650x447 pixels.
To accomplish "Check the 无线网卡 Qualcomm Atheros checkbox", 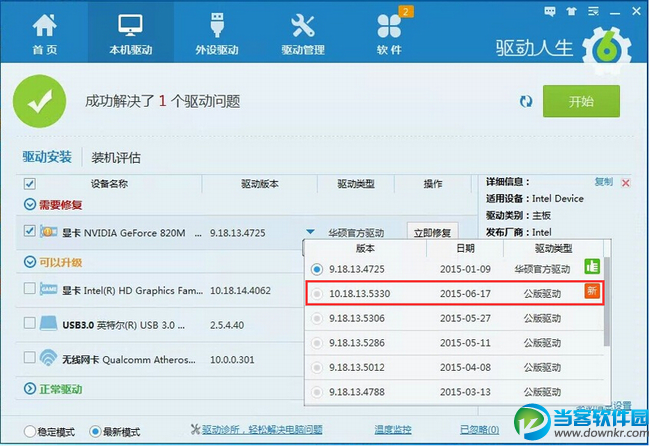I will pyautogui.click(x=29, y=357).
